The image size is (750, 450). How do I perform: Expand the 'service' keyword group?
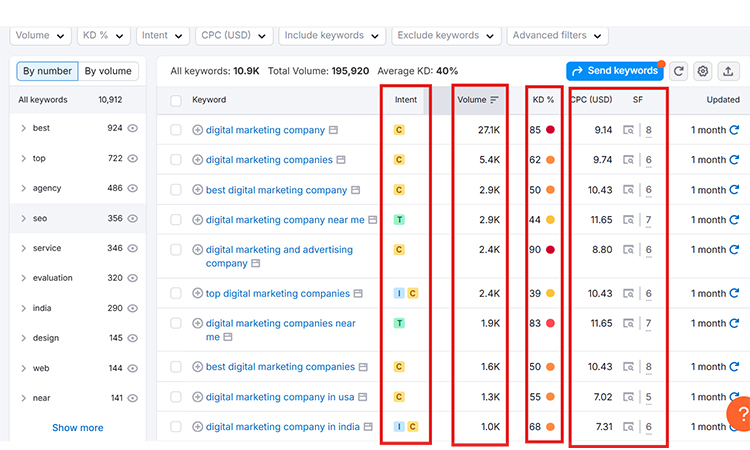(x=23, y=248)
